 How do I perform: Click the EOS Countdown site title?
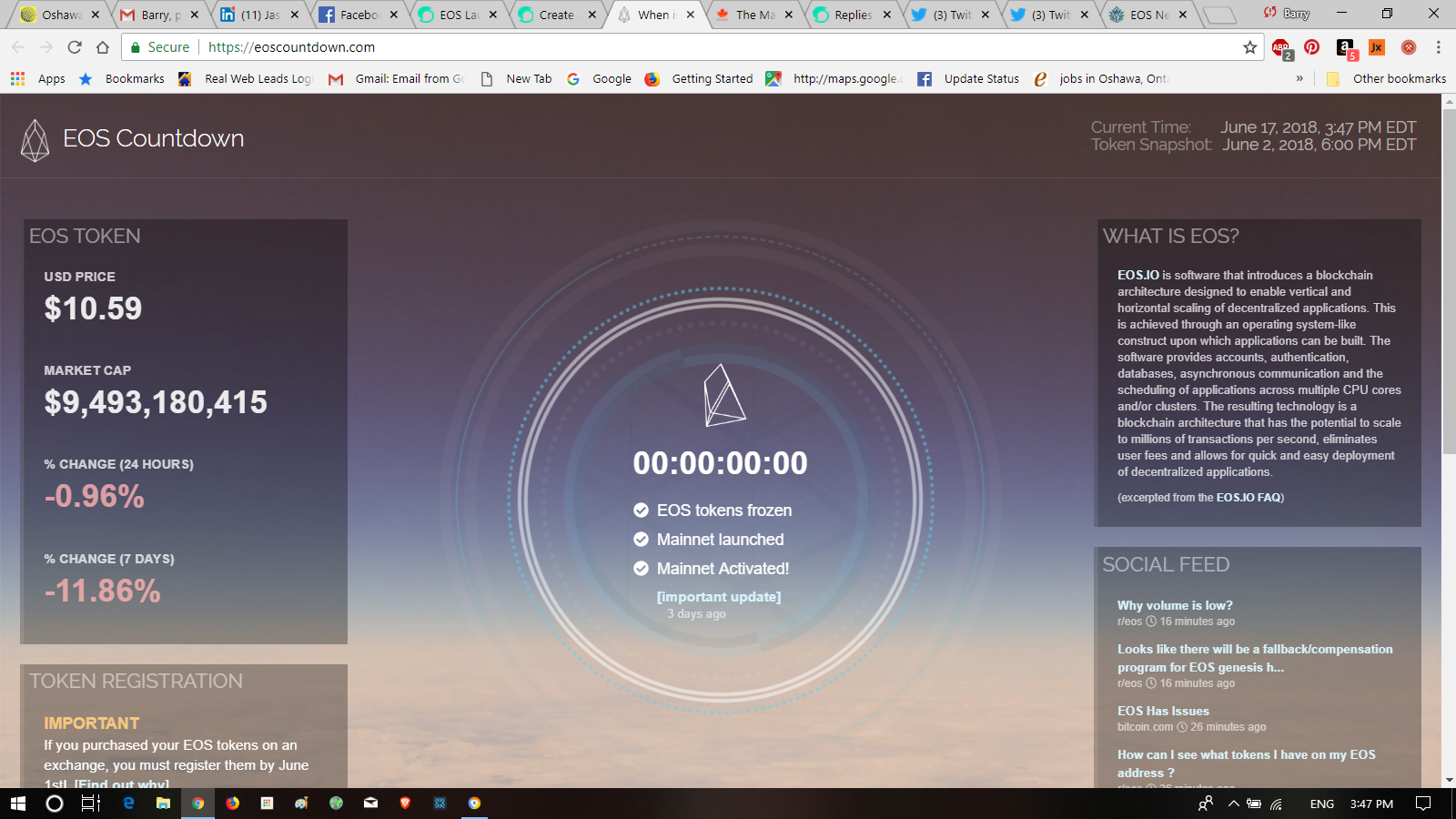coord(154,138)
